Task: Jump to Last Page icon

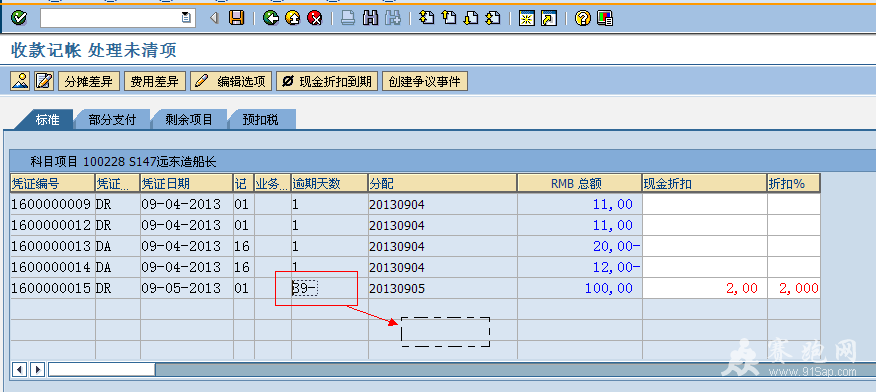Action: 493,18
